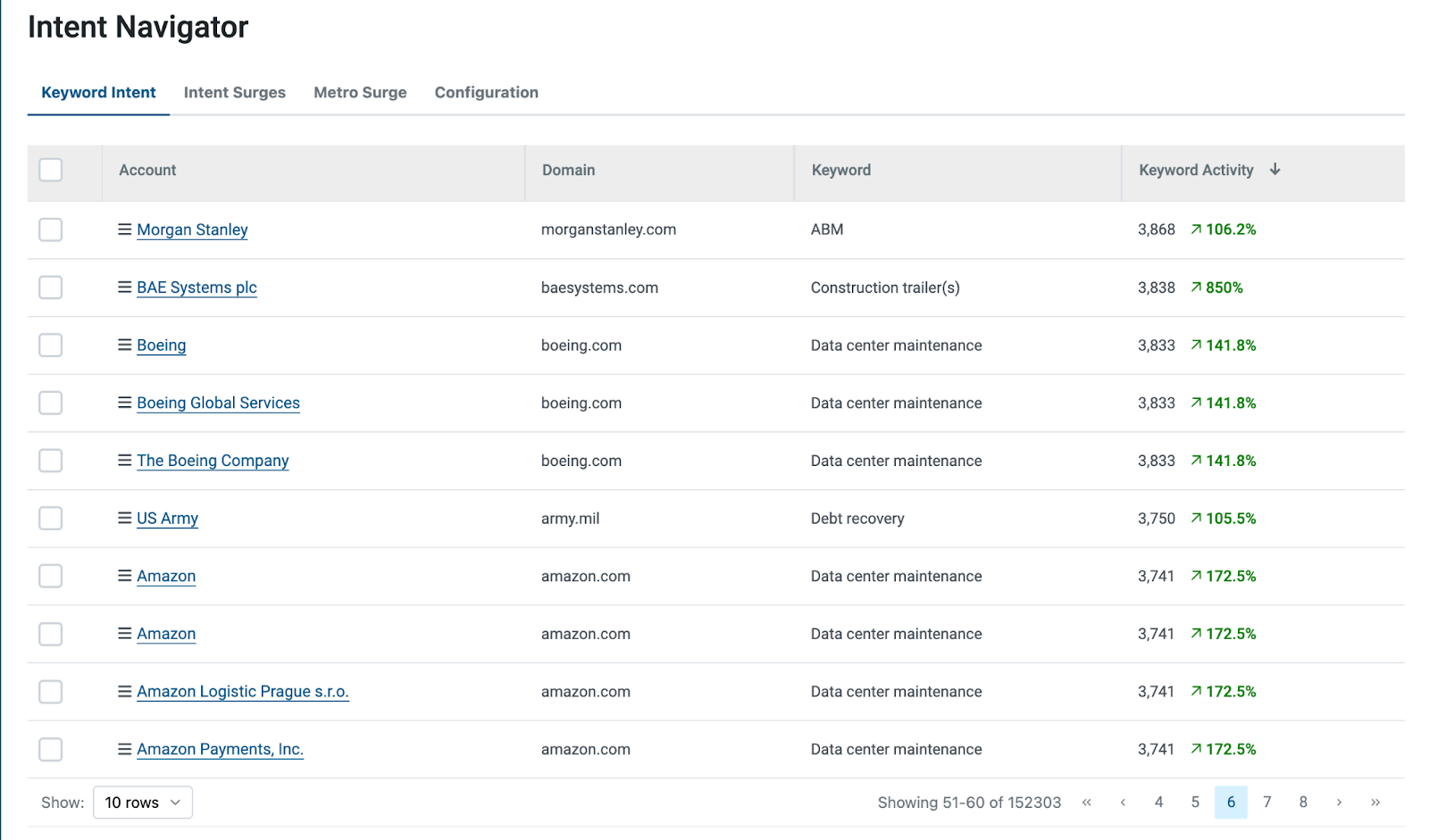Click the hamburger icon beside Amazon Logistic Prague s.r.o.
The width and height of the screenshot is (1429, 840).
(x=125, y=691)
